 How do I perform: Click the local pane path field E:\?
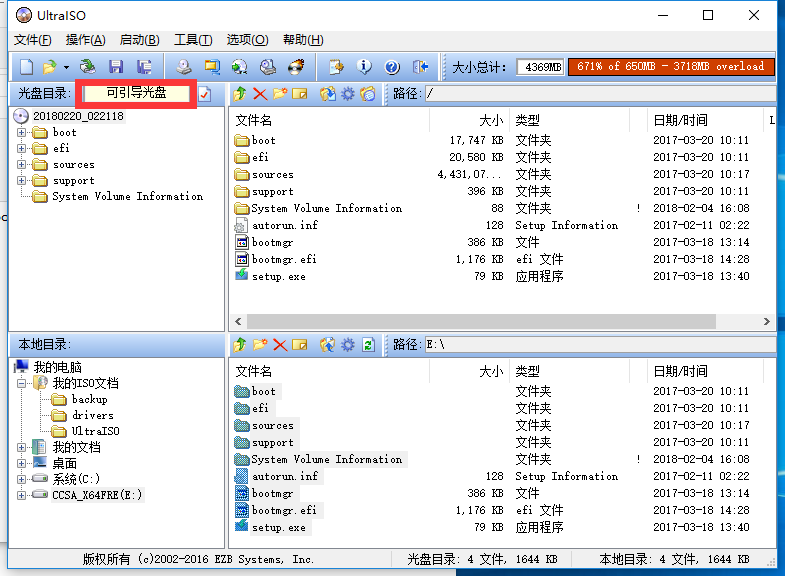(600, 344)
